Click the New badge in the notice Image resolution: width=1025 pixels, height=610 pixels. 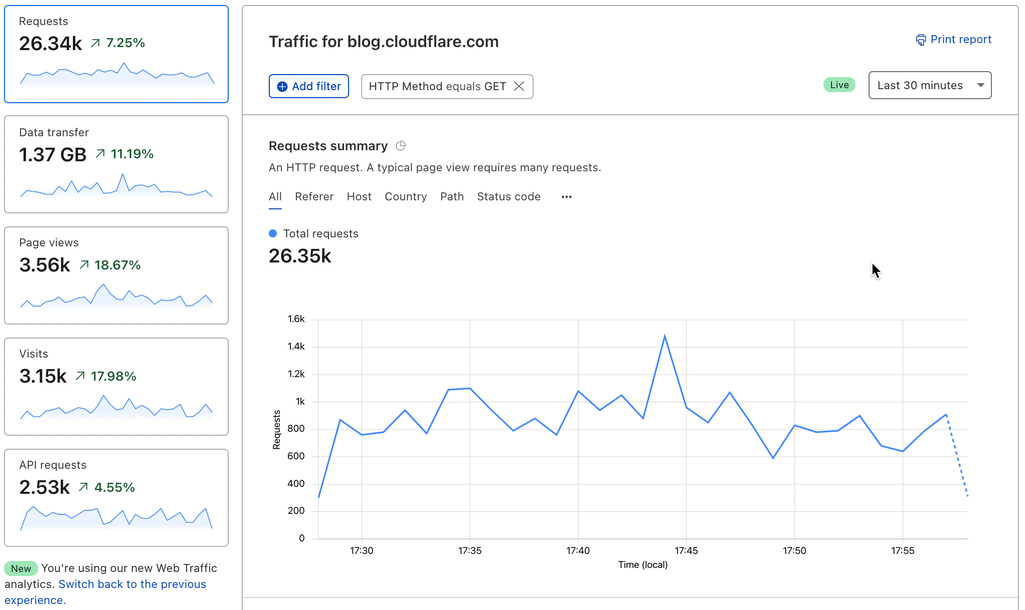tap(21, 568)
